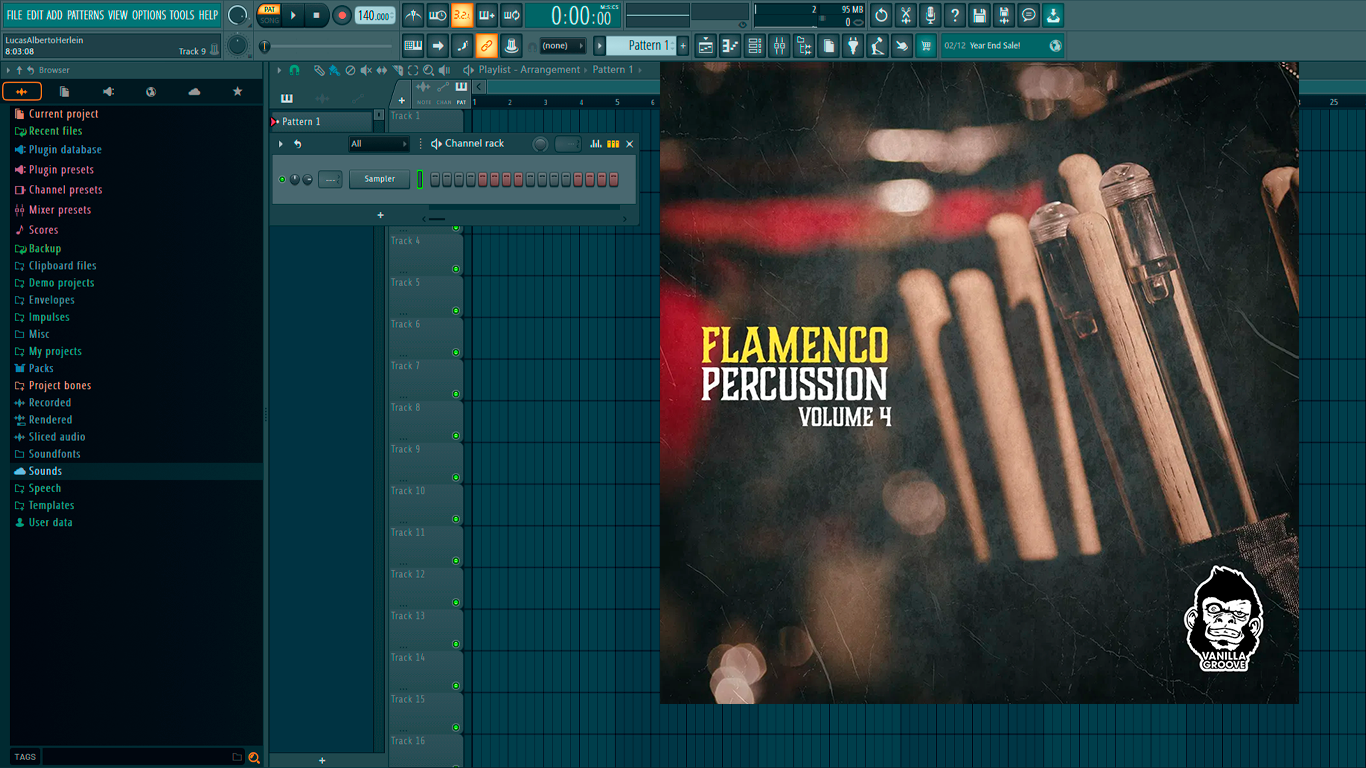Viewport: 1366px width, 768px height.
Task: Toggle the metronome icon
Action: click(x=413, y=15)
